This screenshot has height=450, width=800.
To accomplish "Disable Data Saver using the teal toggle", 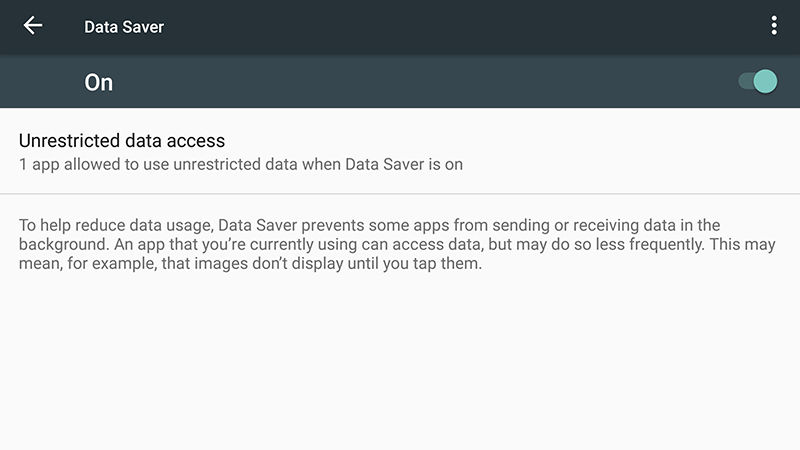I will pos(758,81).
